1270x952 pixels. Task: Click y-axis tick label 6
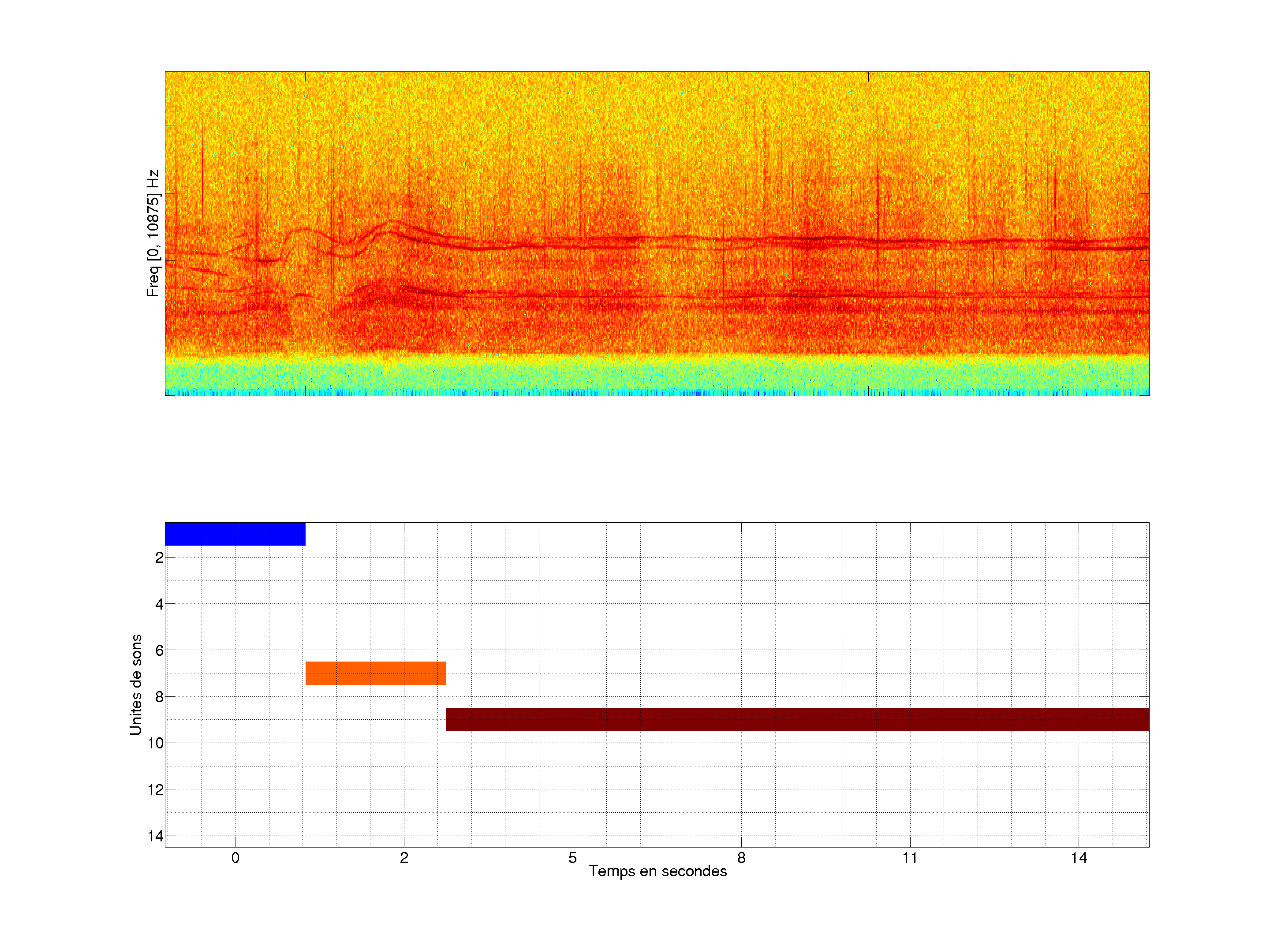coord(159,651)
